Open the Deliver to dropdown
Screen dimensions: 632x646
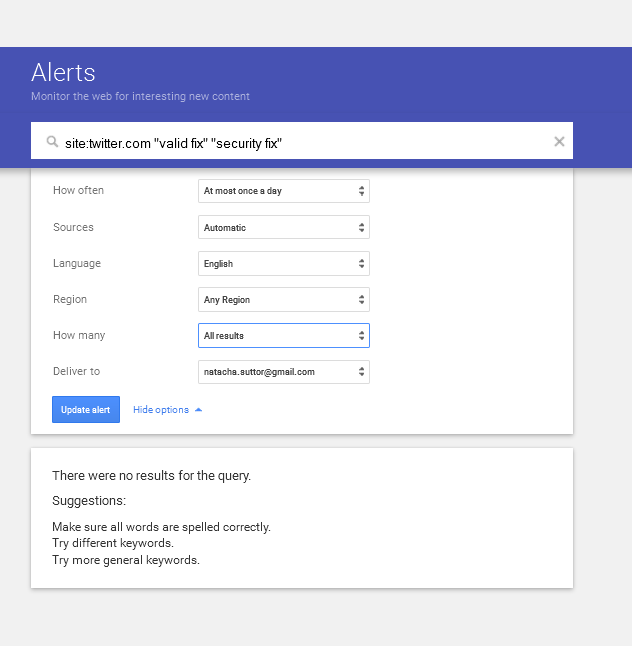[284, 372]
